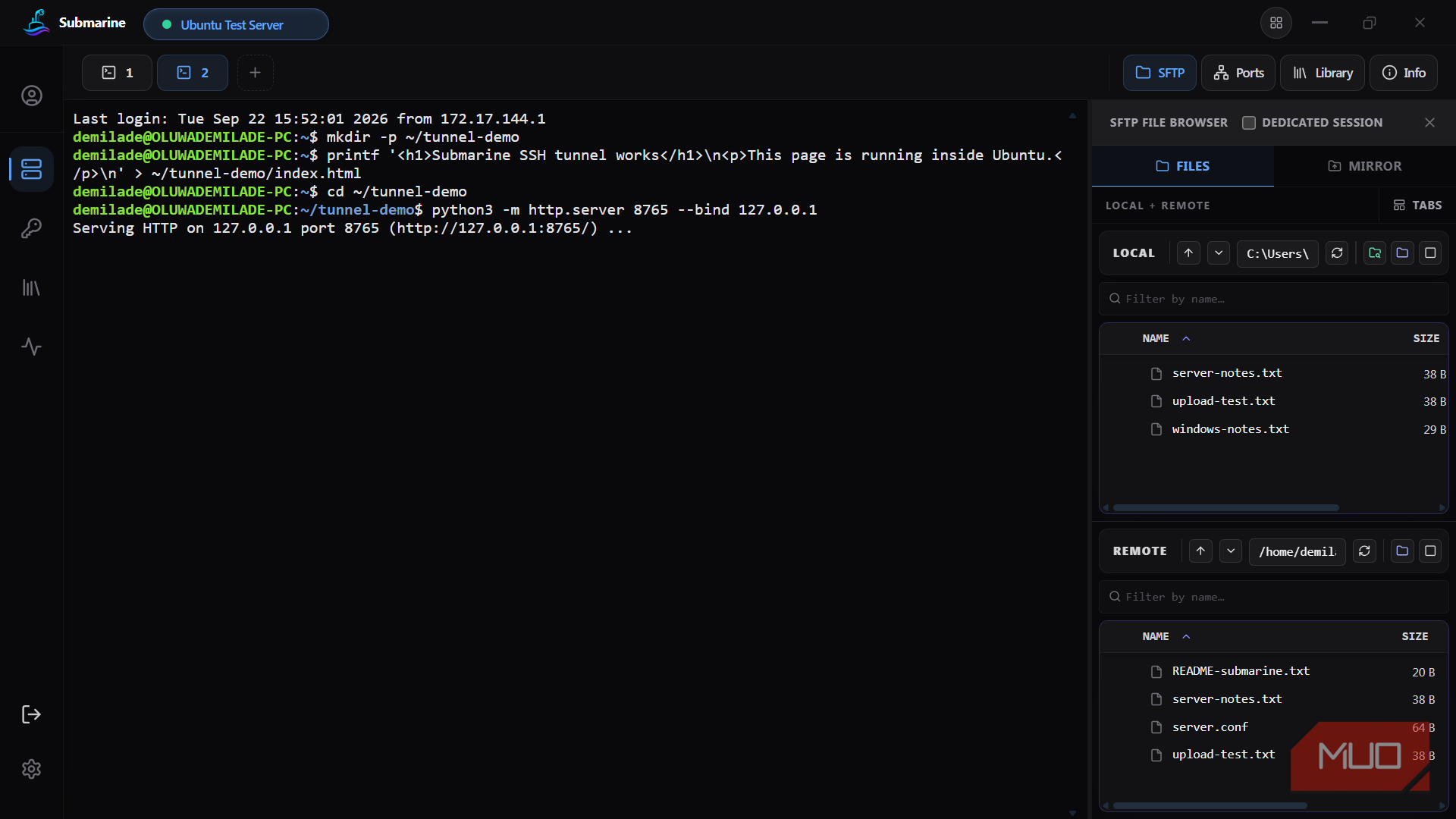Add a new terminal tab with plus
The width and height of the screenshot is (1456, 819).
point(256,73)
